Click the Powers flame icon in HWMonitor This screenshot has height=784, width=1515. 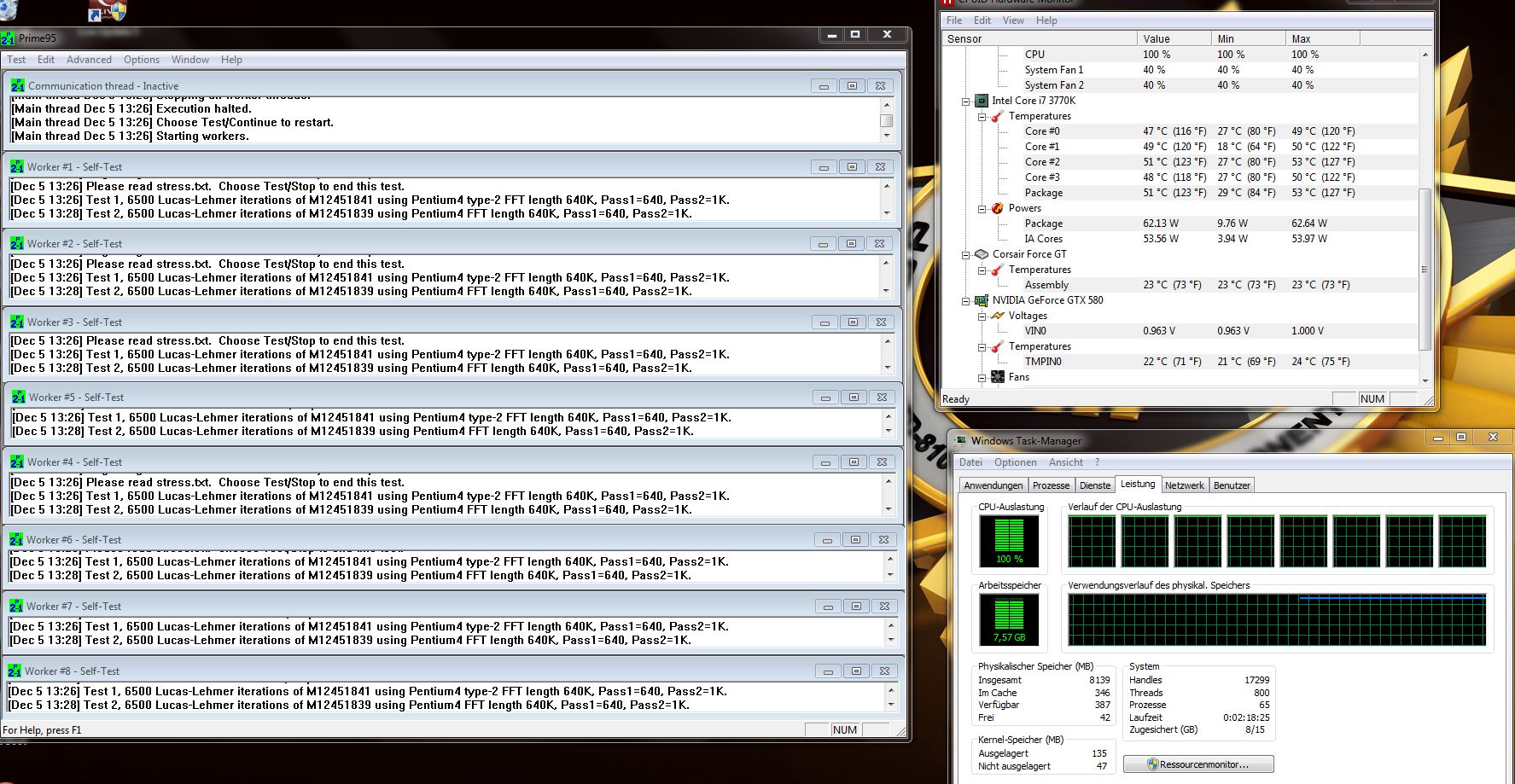pyautogui.click(x=997, y=208)
